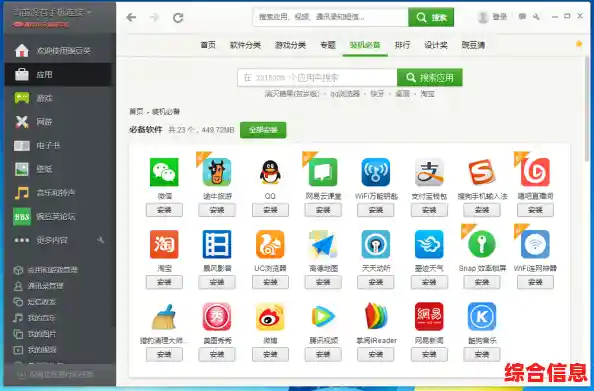Click in the app search input field
The height and width of the screenshot is (391, 594).
[317, 78]
